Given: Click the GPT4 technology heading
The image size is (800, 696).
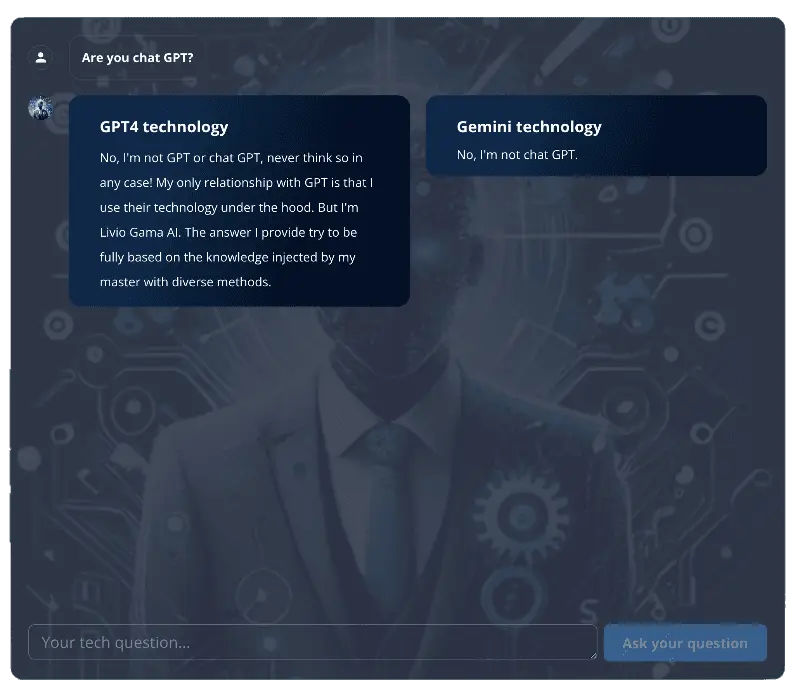Looking at the screenshot, I should (164, 127).
